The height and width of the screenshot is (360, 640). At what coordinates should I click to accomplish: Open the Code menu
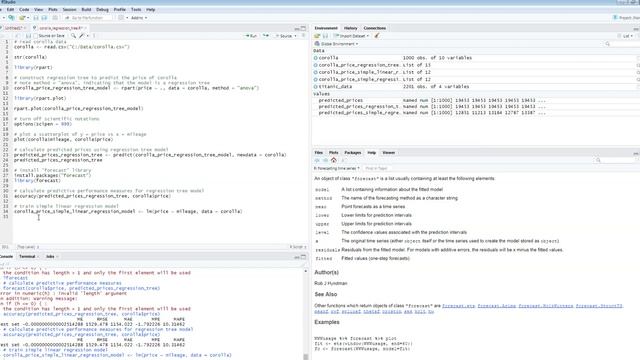(24, 9)
